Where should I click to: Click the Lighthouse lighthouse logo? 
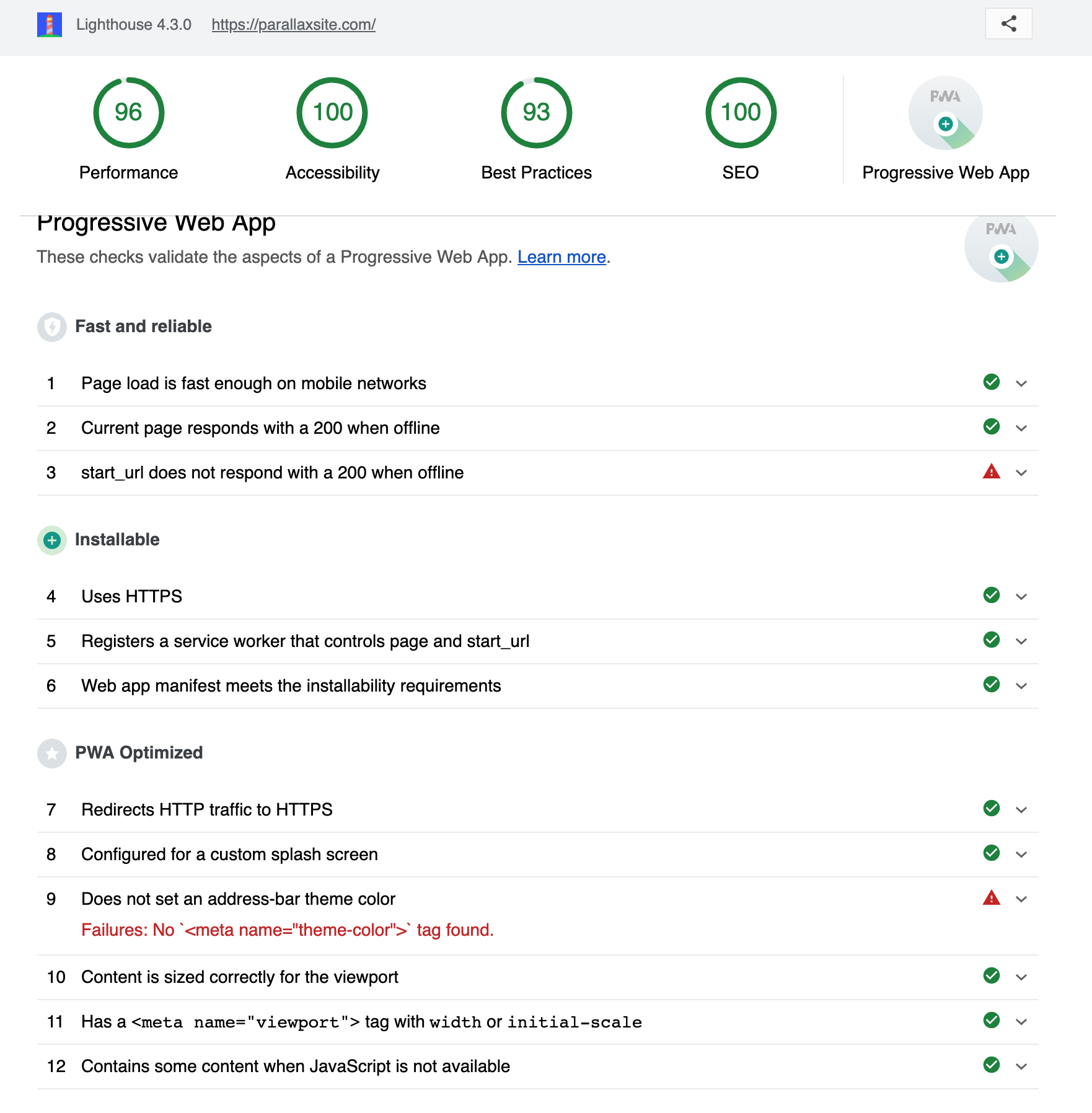[x=50, y=24]
